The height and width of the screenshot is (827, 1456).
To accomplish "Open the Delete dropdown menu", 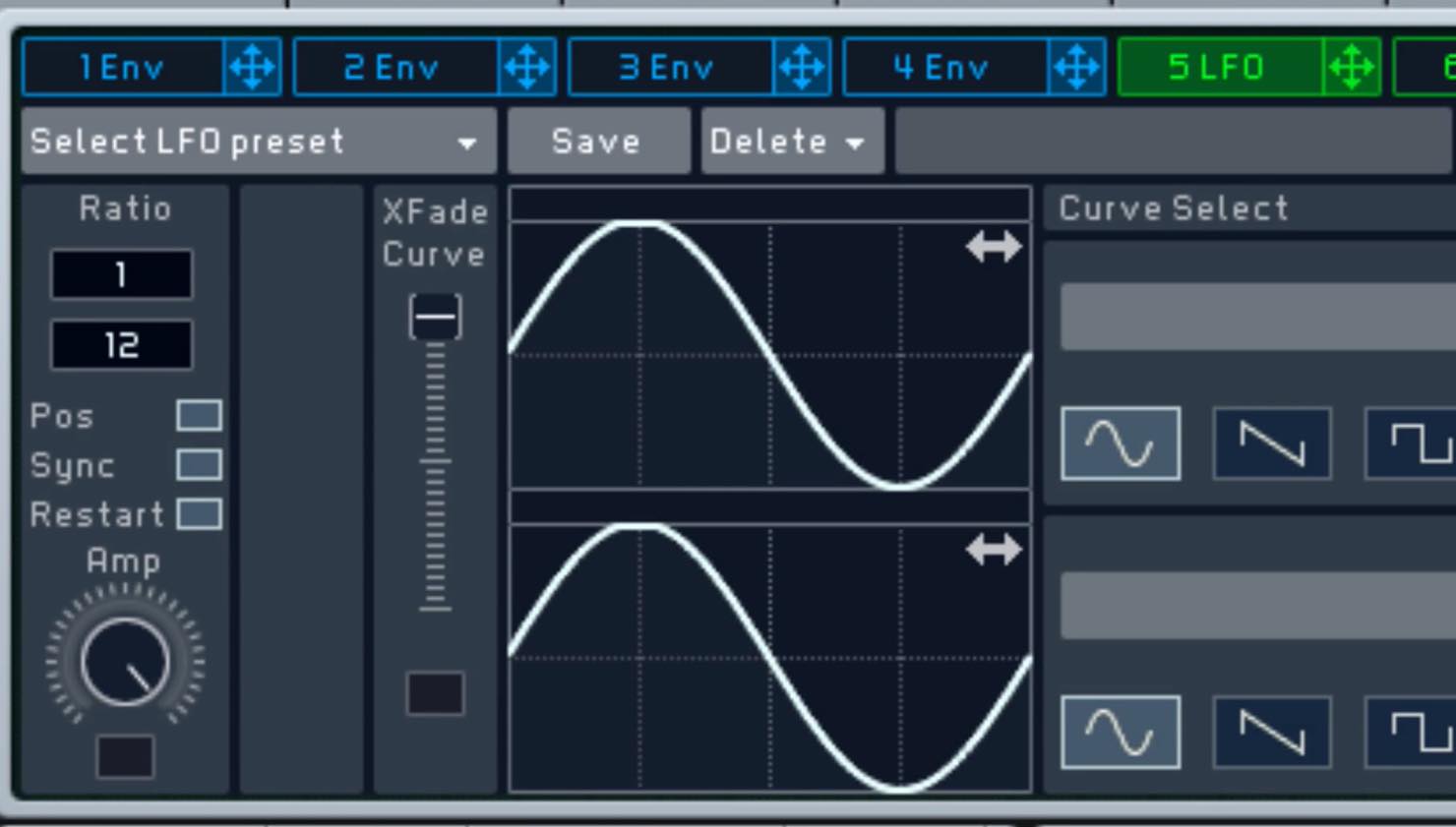I will tap(793, 142).
